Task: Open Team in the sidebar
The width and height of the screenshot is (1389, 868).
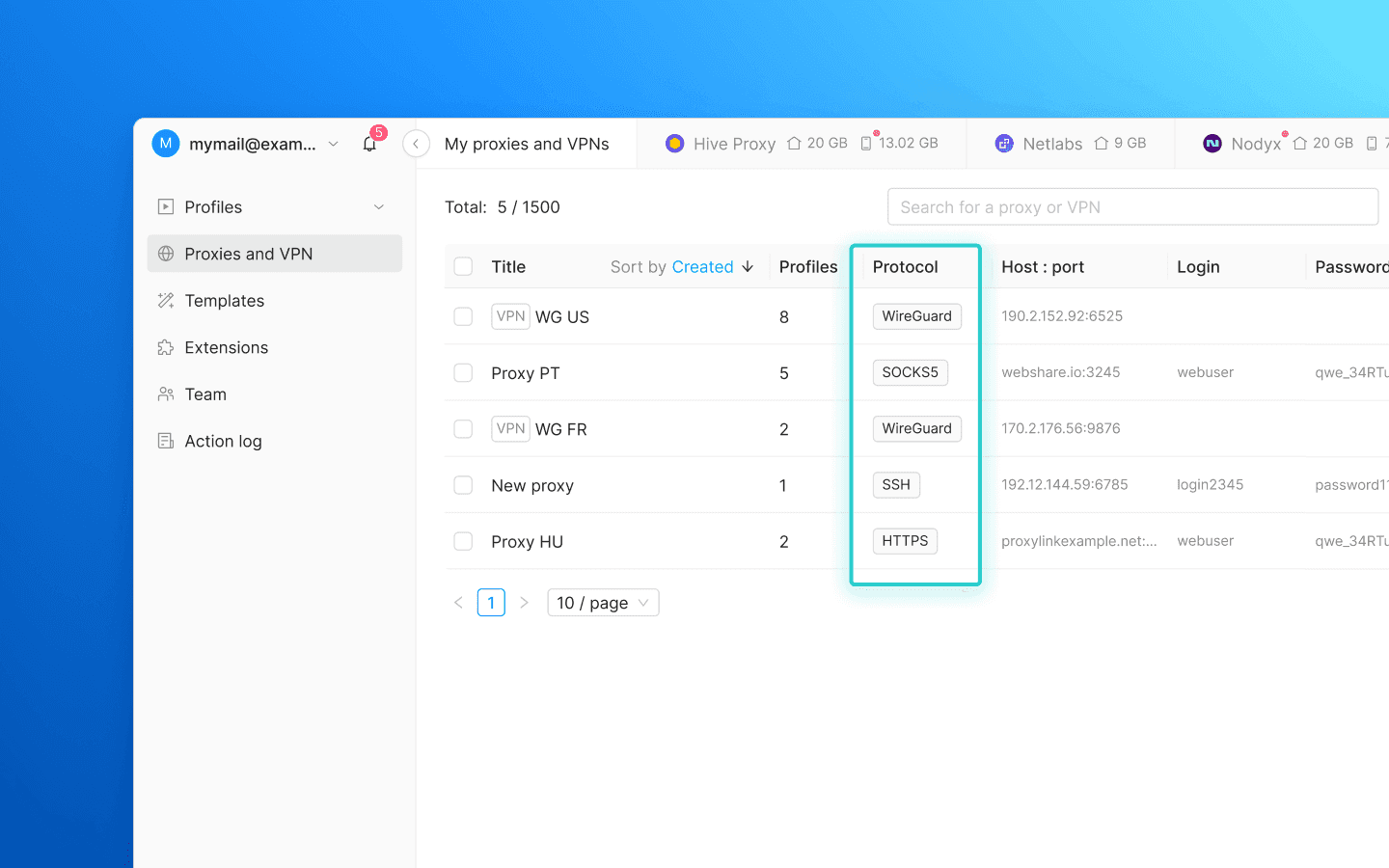Action: coord(275,394)
